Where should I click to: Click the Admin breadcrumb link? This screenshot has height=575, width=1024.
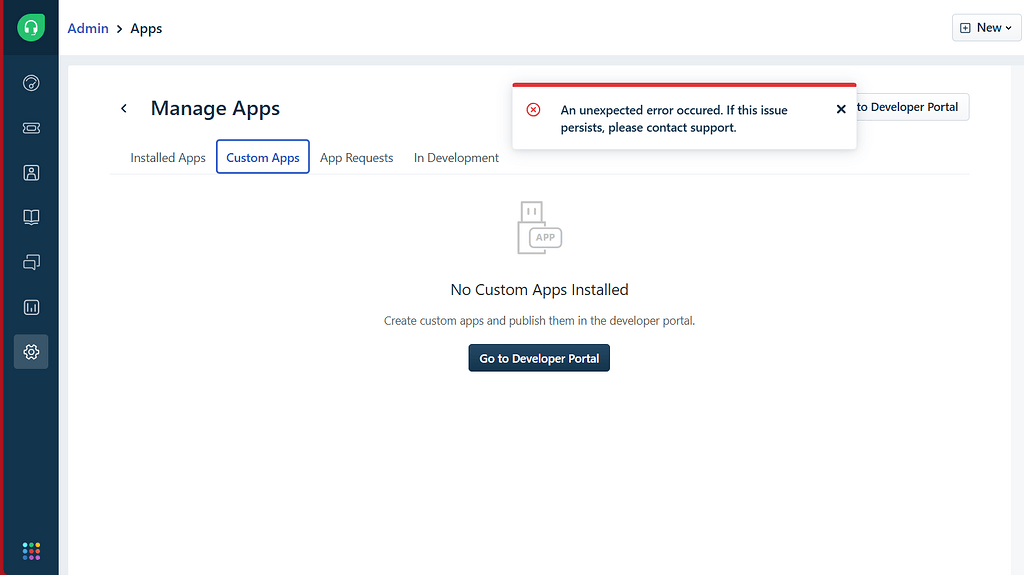coord(88,28)
